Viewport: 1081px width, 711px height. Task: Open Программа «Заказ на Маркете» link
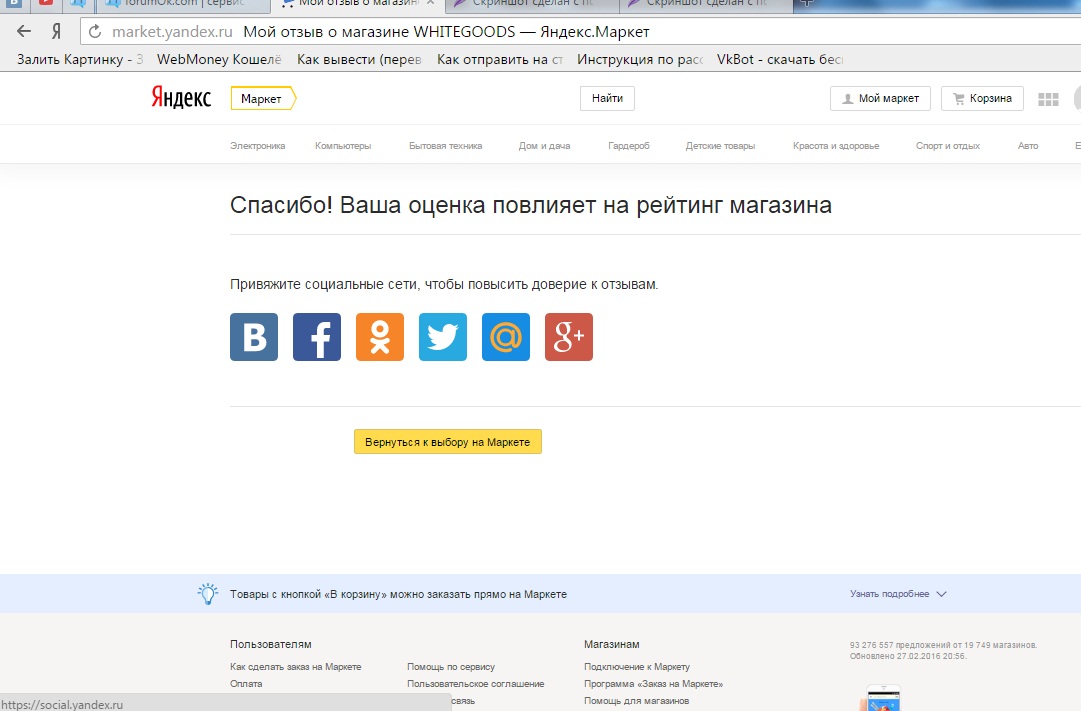(x=654, y=683)
